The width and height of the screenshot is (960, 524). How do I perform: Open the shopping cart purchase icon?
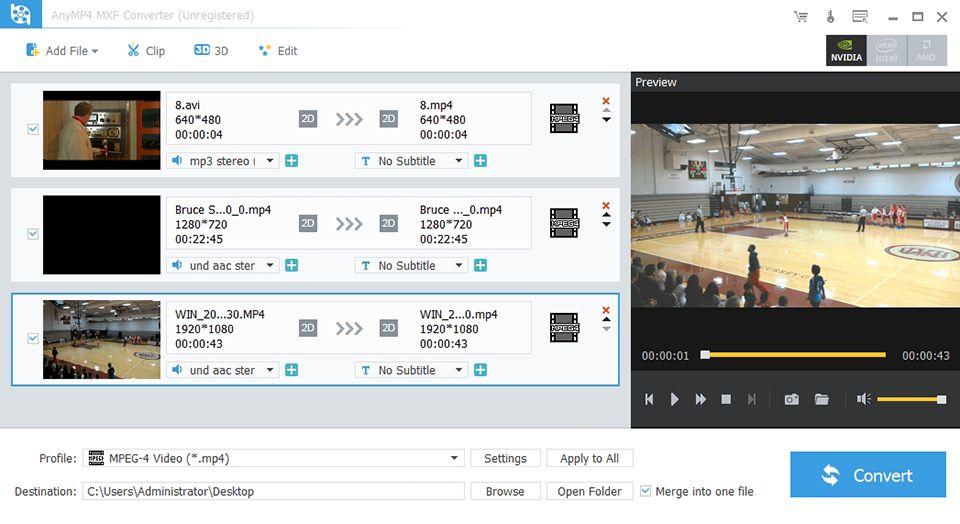pyautogui.click(x=800, y=16)
